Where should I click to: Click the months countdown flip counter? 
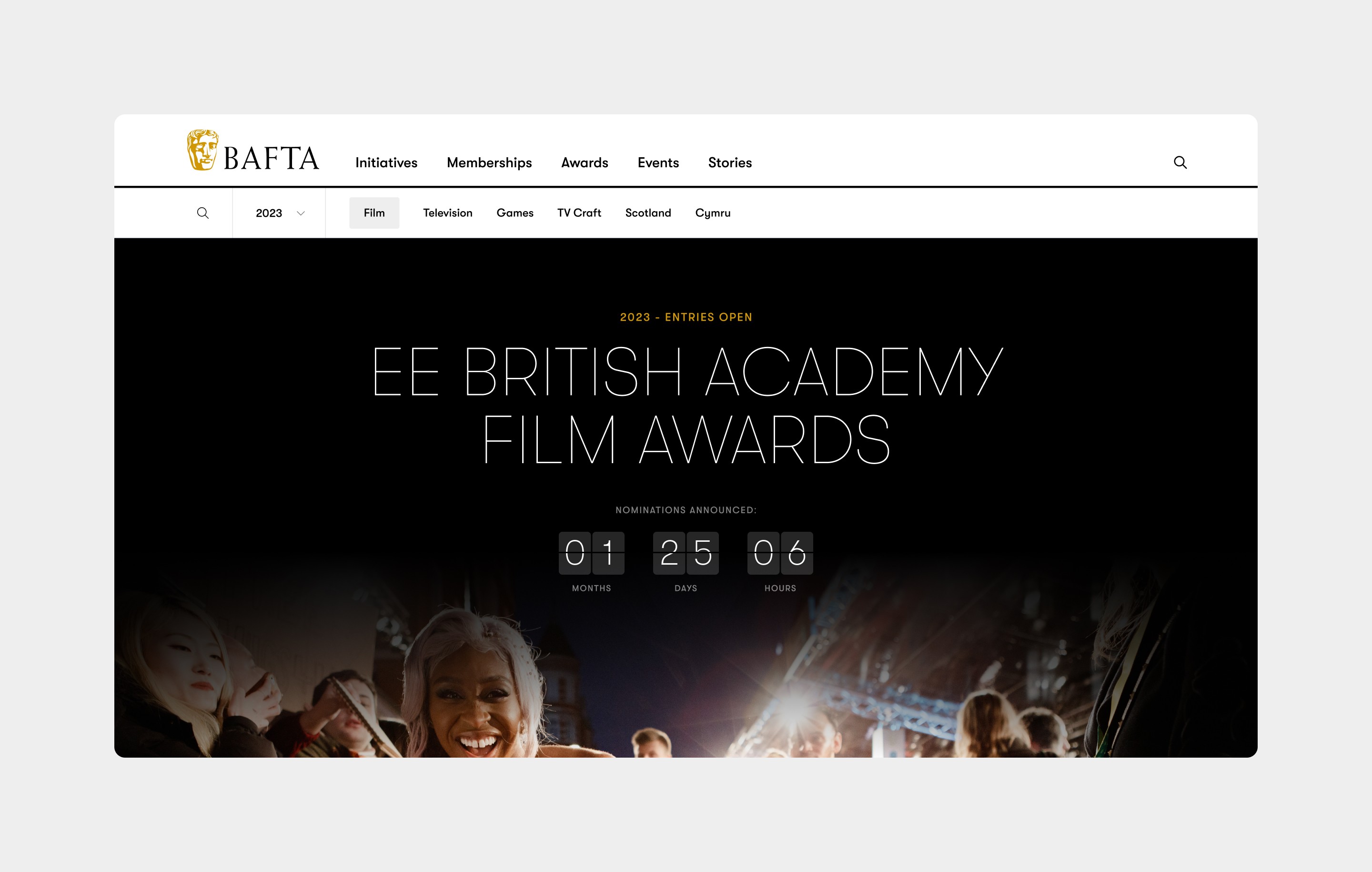click(591, 553)
